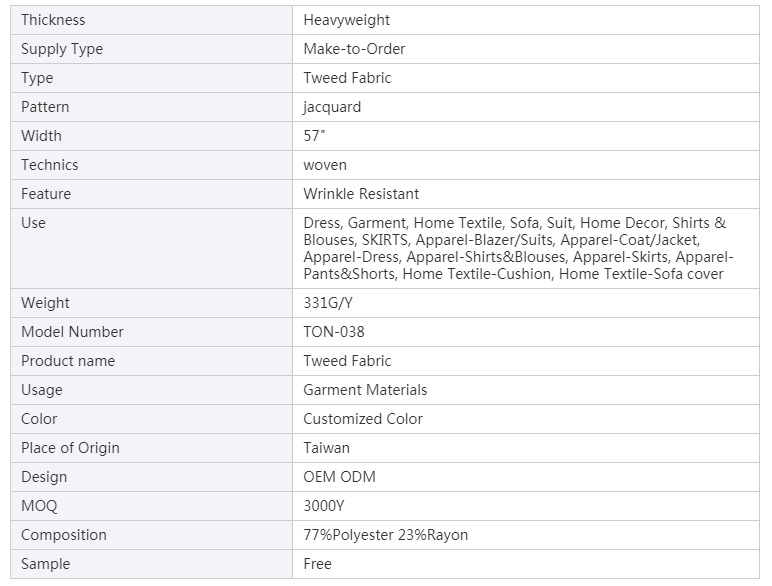Click the Tweed Fabric value beside Type
This screenshot has width=772, height=586.
(x=347, y=78)
